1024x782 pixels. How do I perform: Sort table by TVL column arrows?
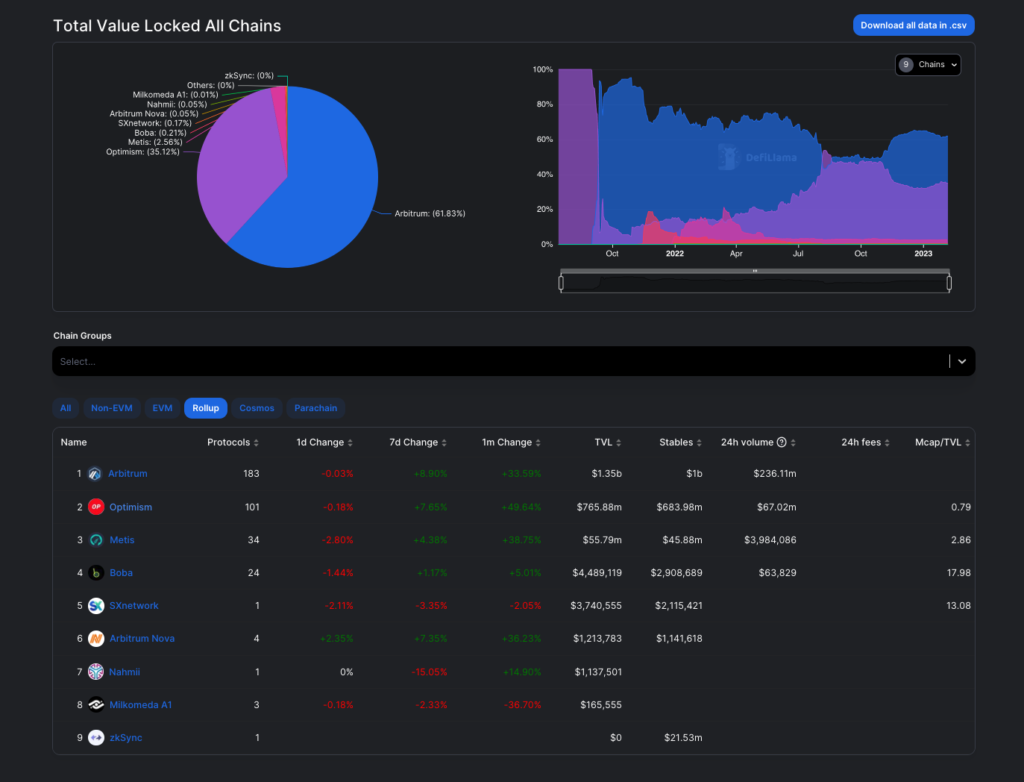click(618, 443)
